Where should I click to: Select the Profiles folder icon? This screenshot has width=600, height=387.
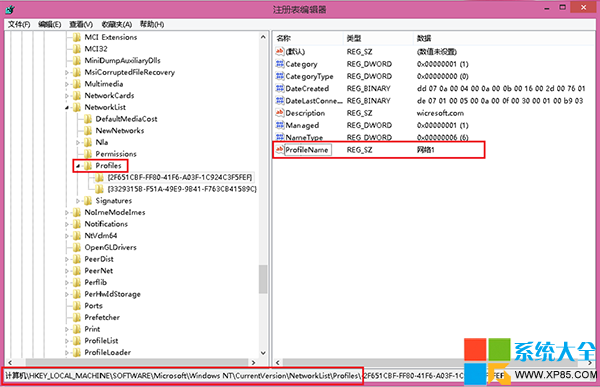88,165
